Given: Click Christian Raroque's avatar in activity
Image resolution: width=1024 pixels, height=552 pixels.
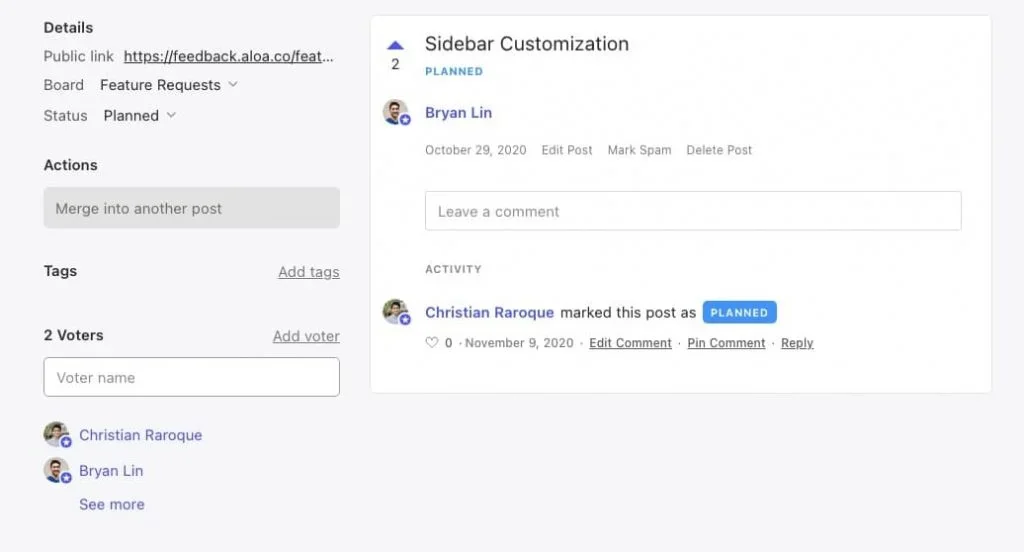Looking at the screenshot, I should (396, 312).
